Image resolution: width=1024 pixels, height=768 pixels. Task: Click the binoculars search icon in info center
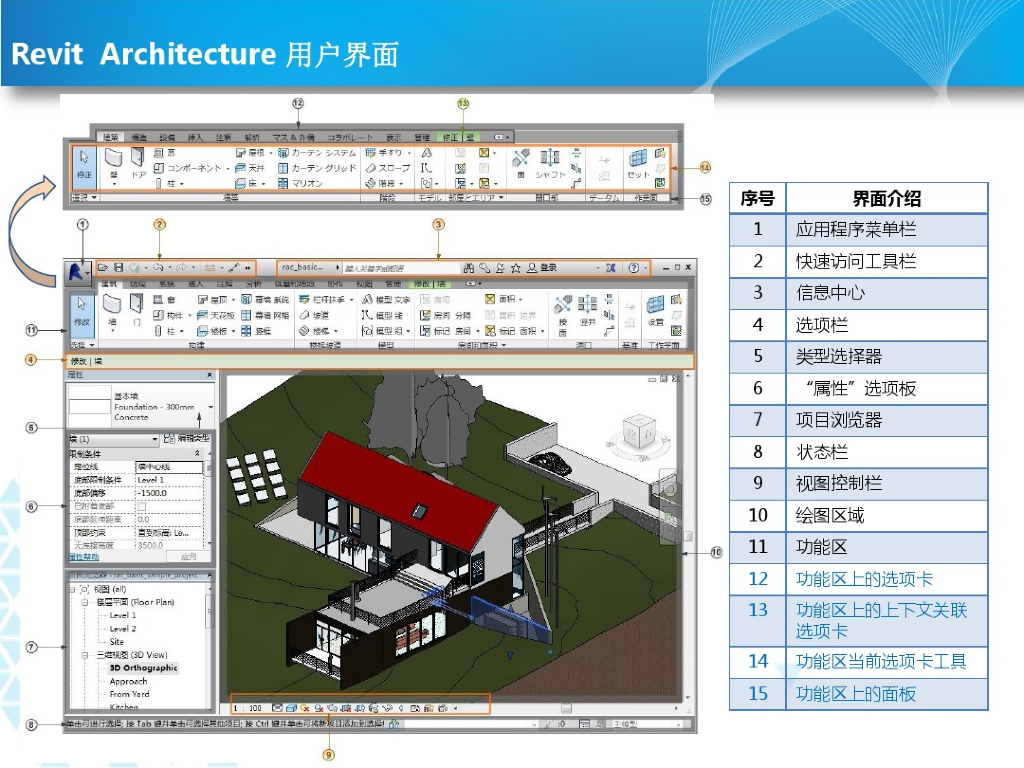click(468, 268)
